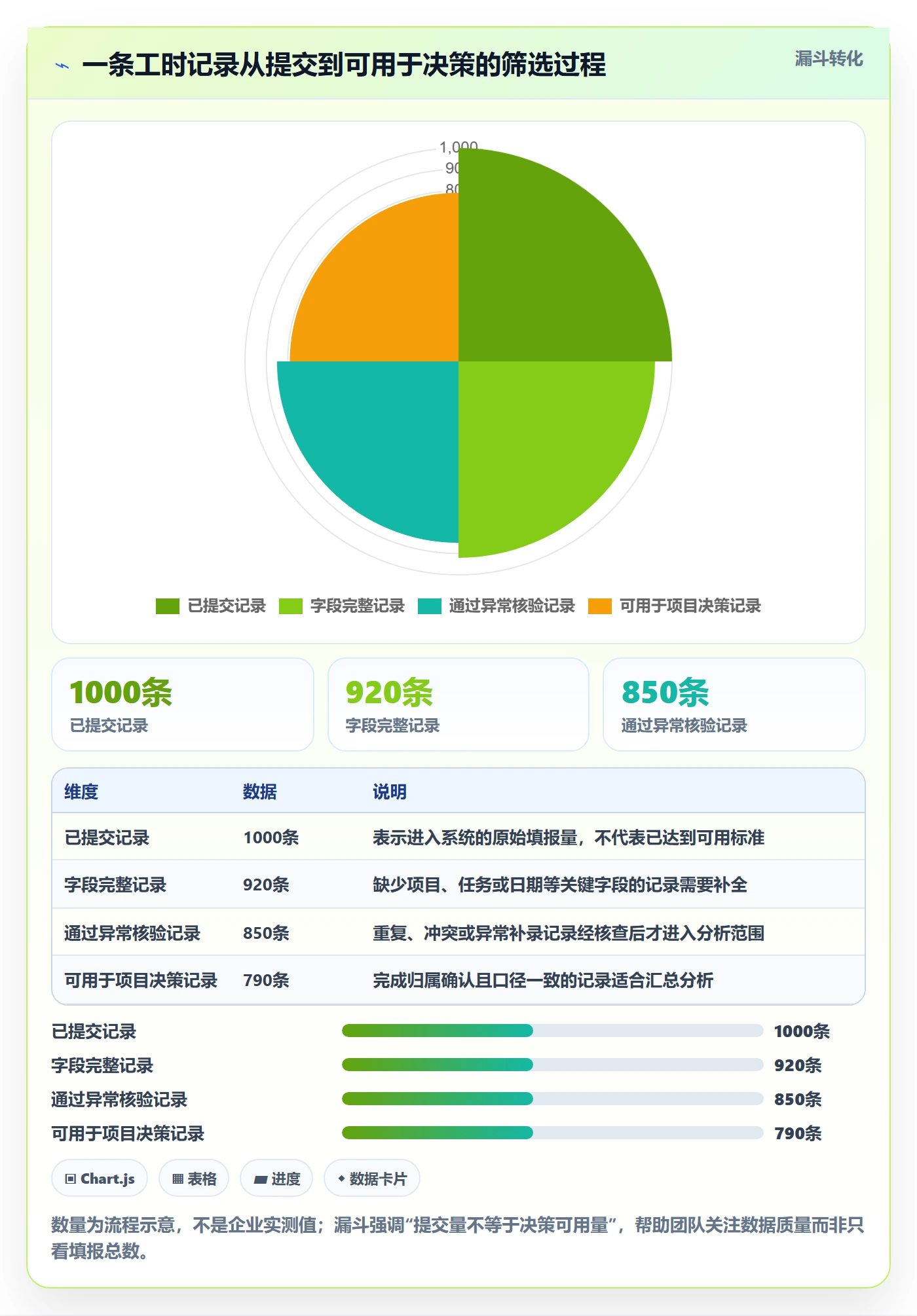This screenshot has width=917, height=1316.
Task: Click the footnote starting 数量为流程示意
Action: (458, 1237)
